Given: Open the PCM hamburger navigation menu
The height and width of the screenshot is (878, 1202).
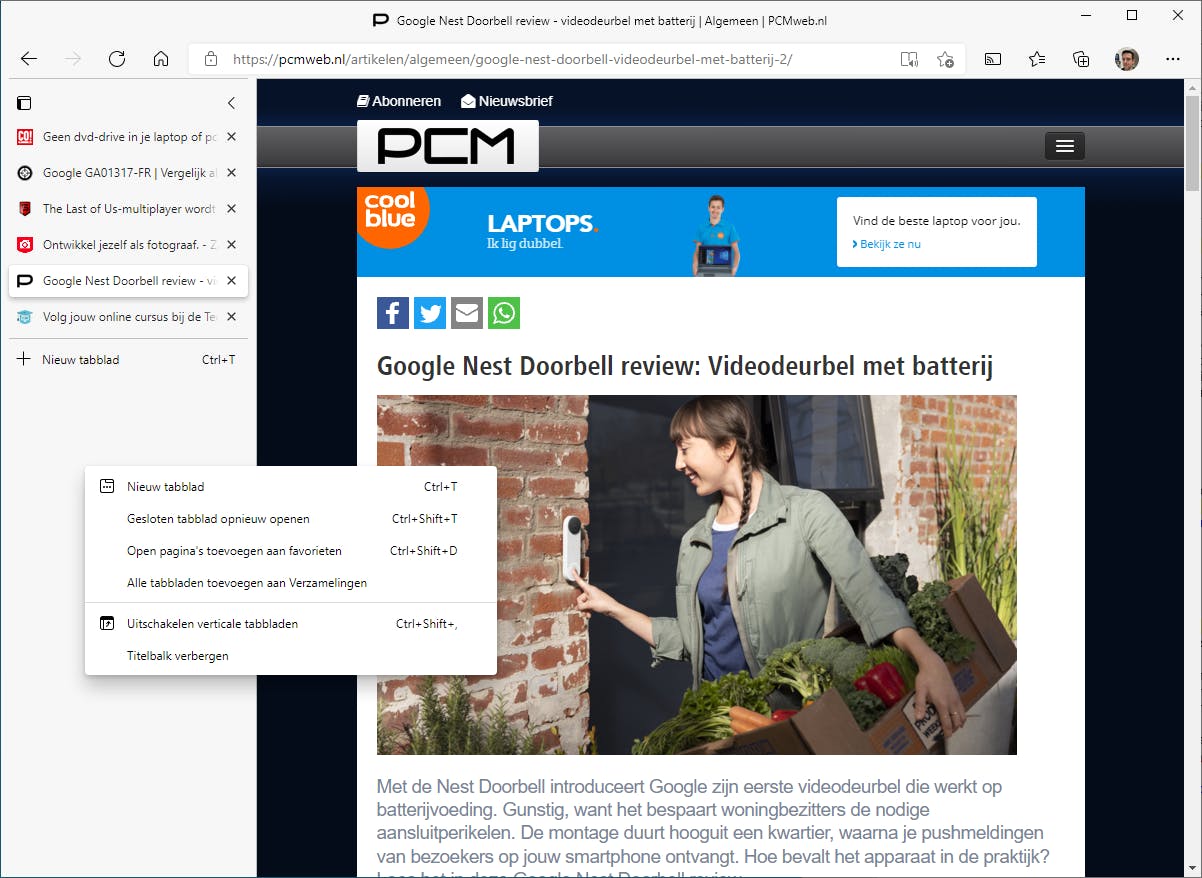Looking at the screenshot, I should 1064,146.
